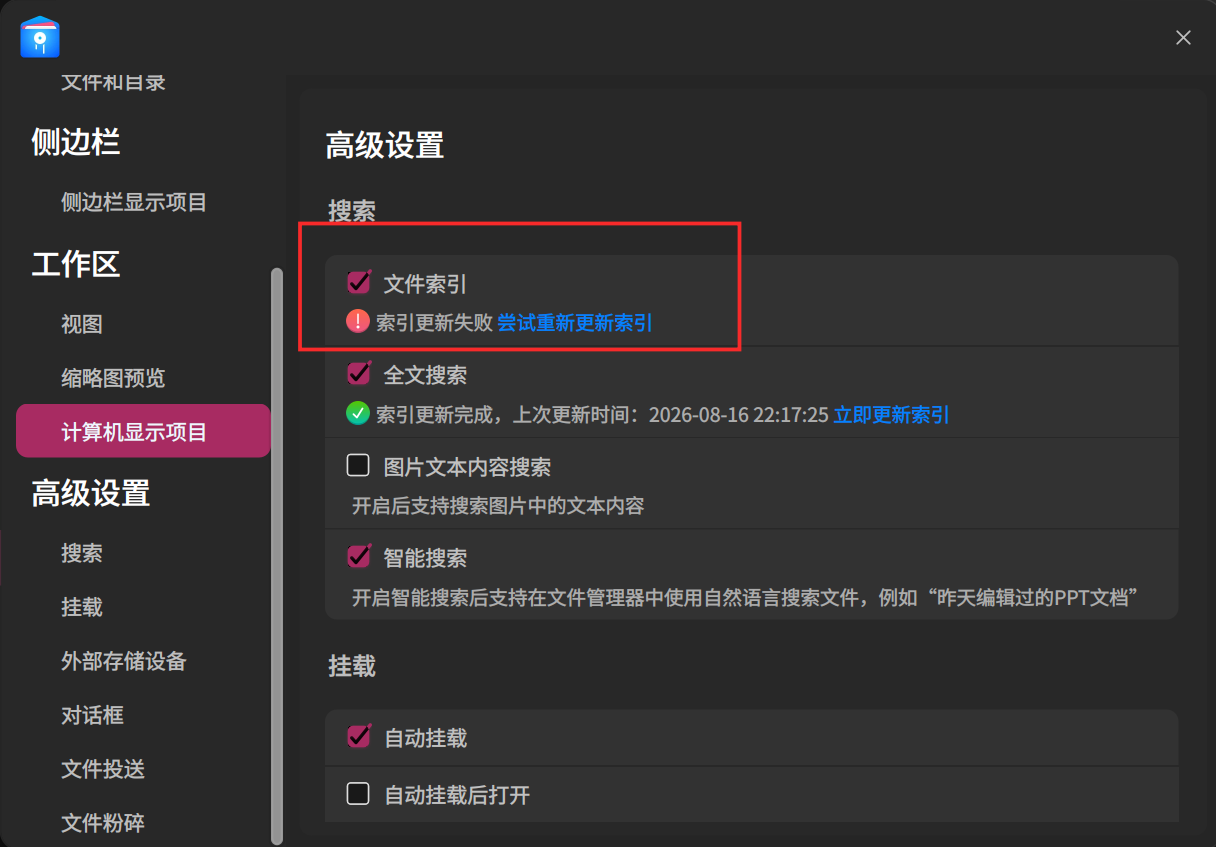1216x847 pixels.
Task: Click the 工作区 heading in the sidebar
Action: (76, 264)
